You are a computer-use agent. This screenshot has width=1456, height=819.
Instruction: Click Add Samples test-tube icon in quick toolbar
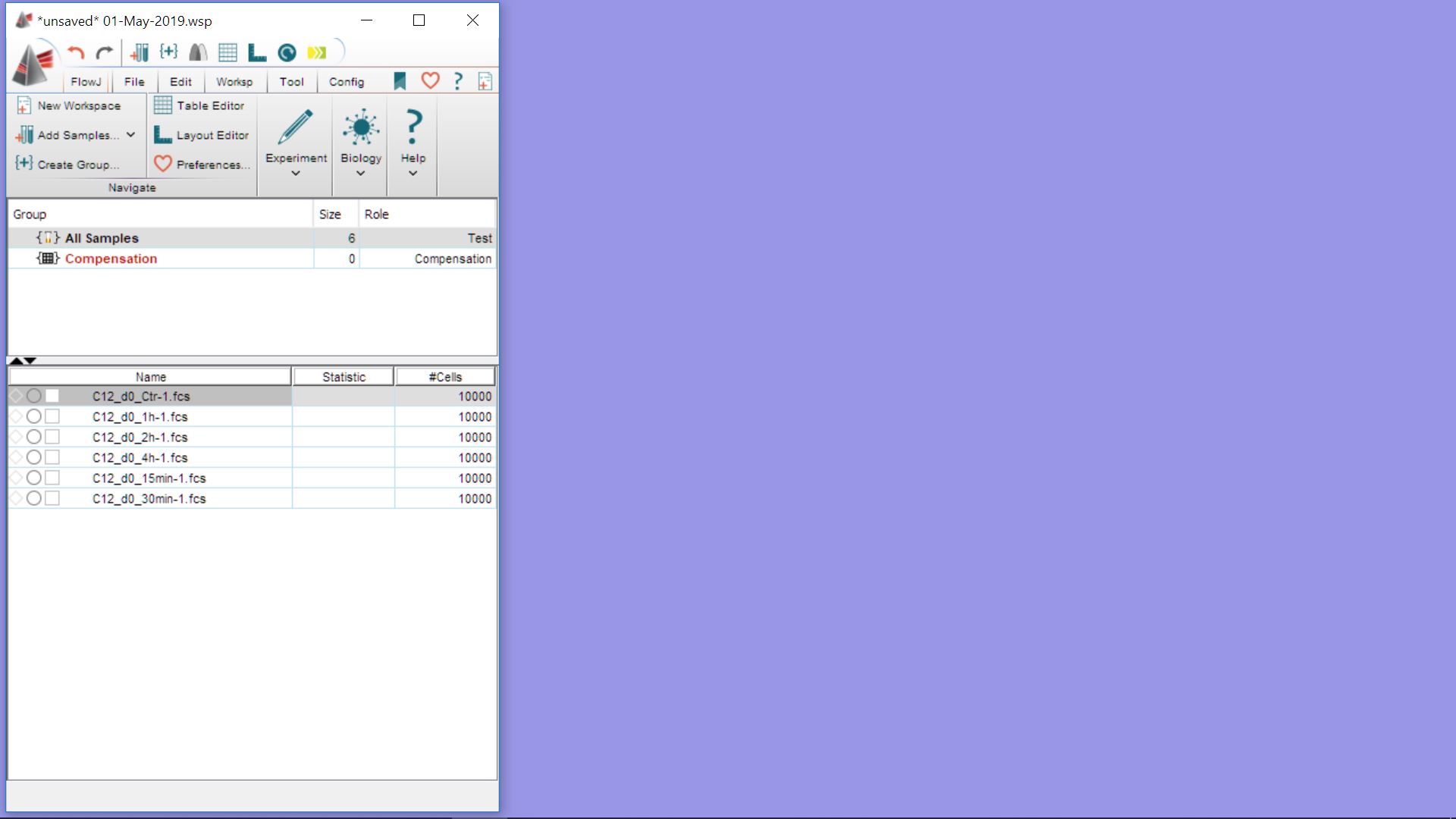[140, 52]
